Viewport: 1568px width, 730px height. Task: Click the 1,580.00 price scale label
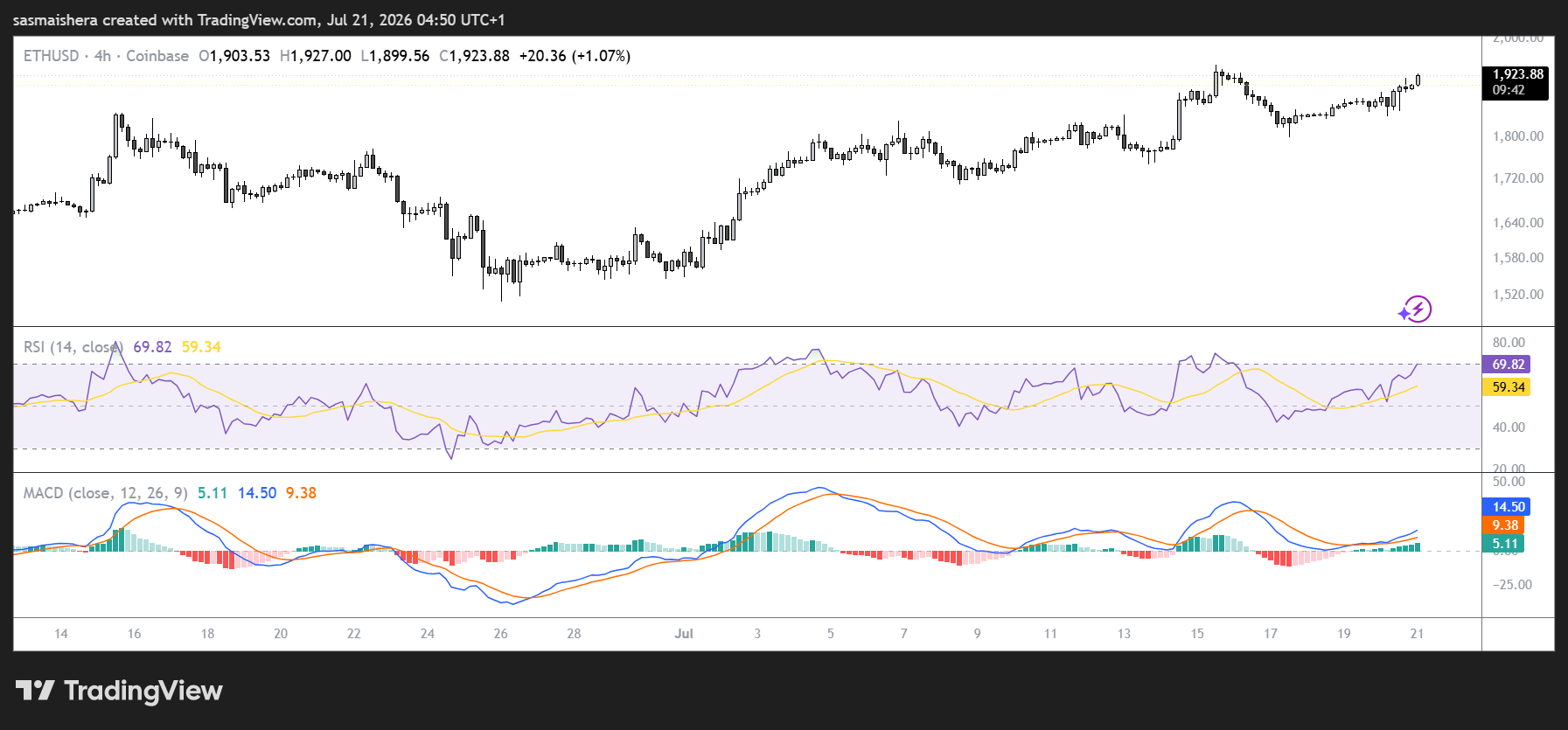pos(1518,258)
